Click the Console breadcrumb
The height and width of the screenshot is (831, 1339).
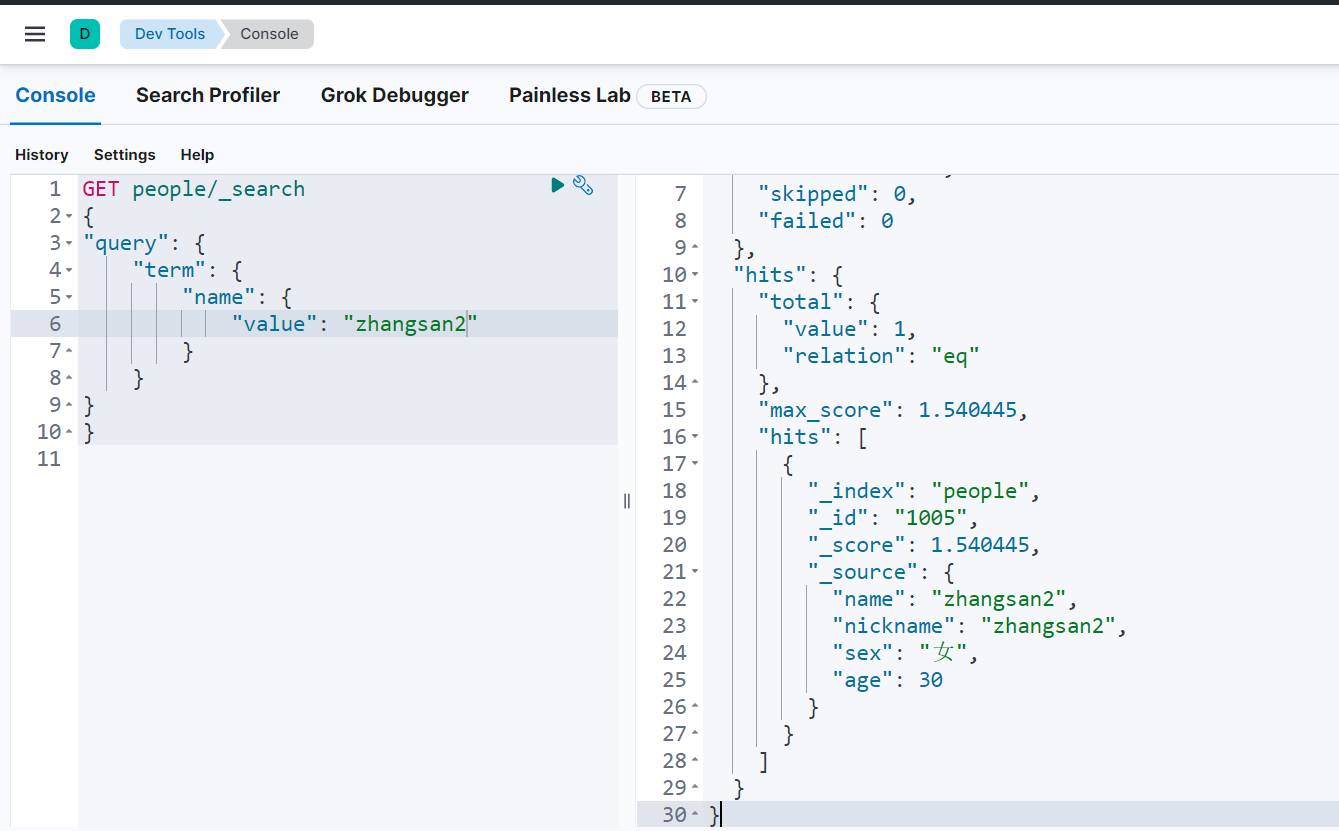[269, 34]
